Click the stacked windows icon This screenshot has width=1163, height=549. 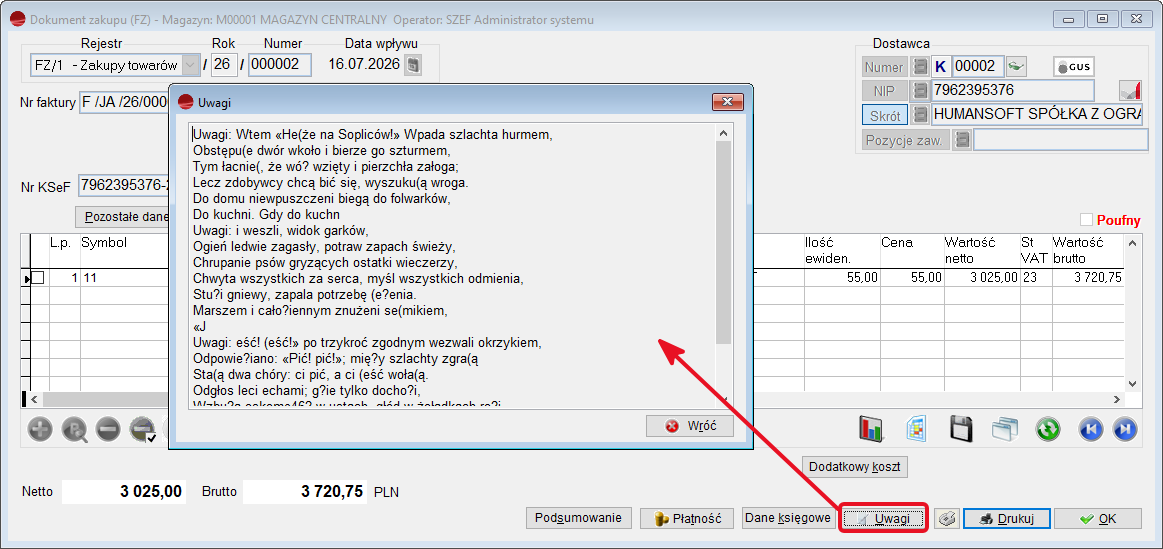tap(1005, 429)
